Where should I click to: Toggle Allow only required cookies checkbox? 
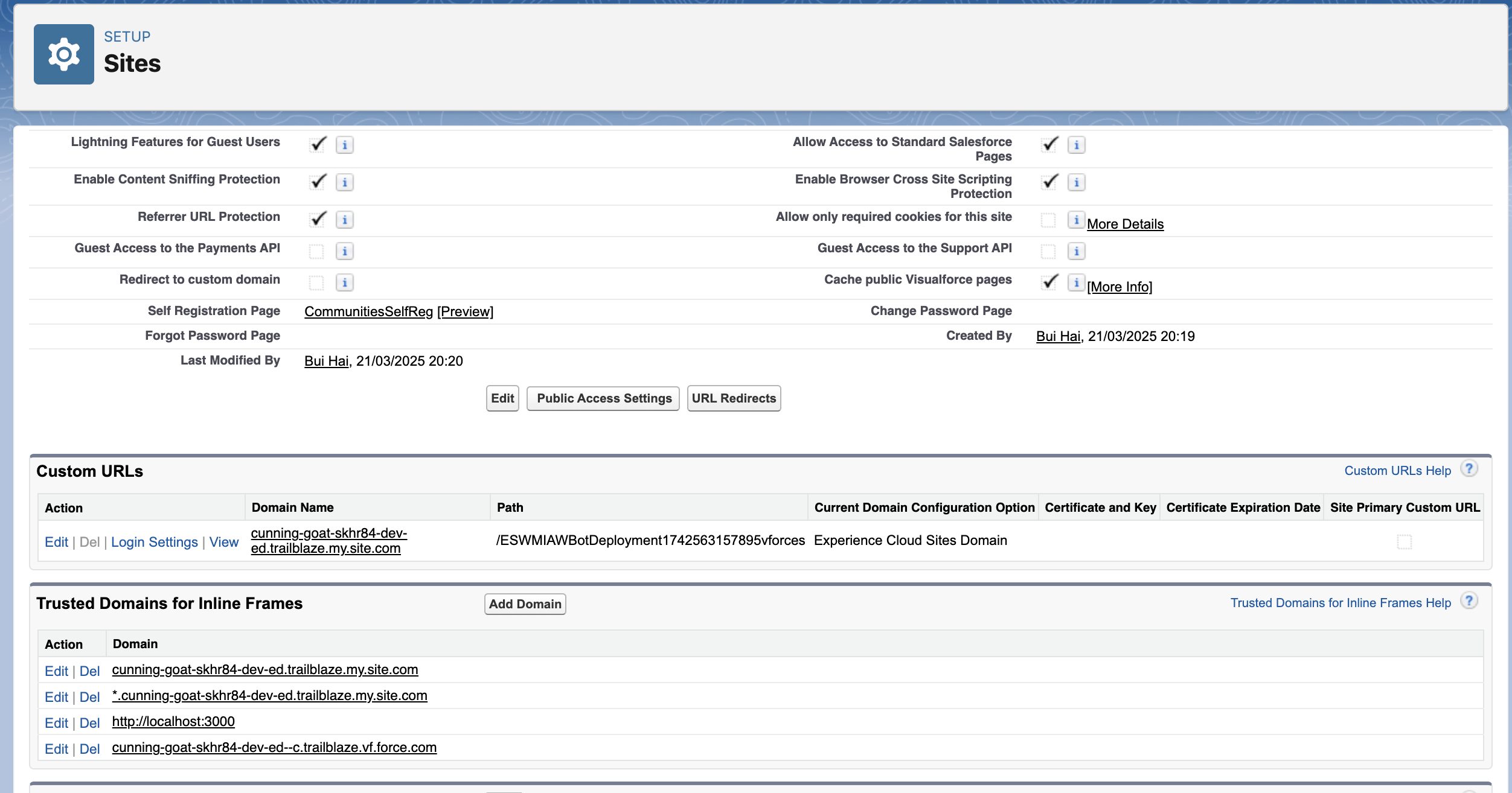(1048, 220)
